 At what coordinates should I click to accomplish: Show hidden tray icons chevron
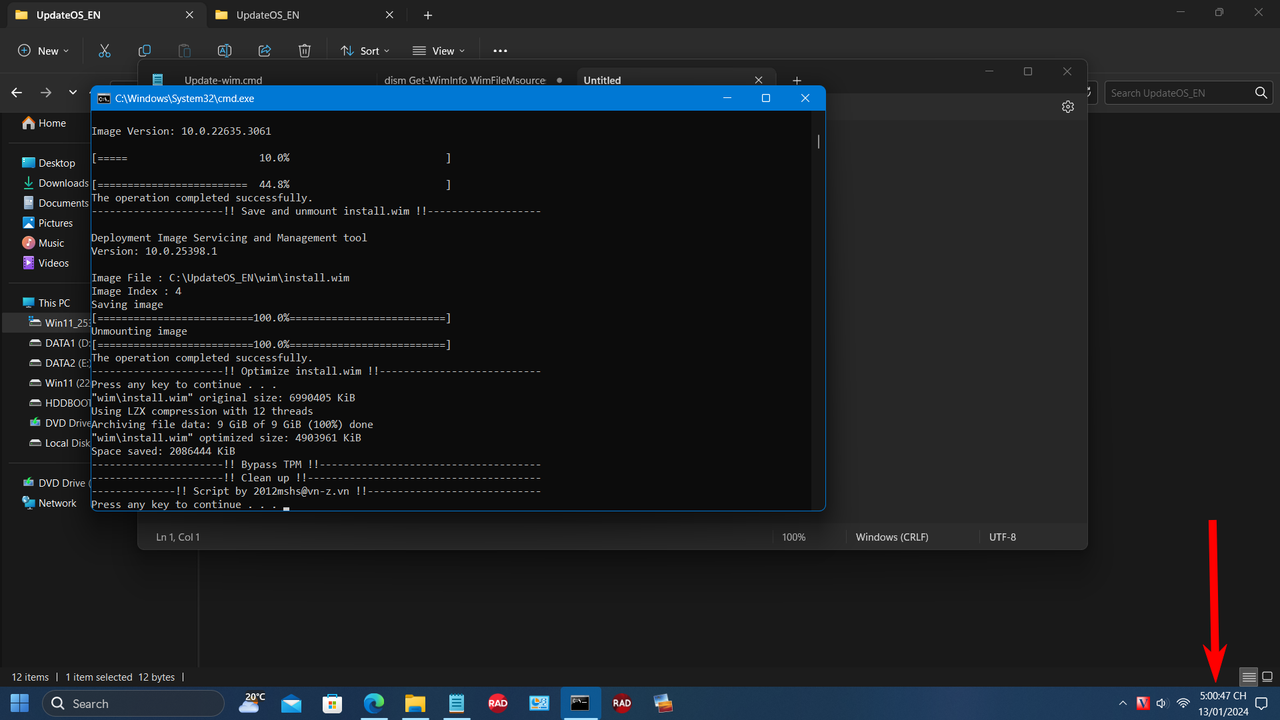tap(1122, 704)
